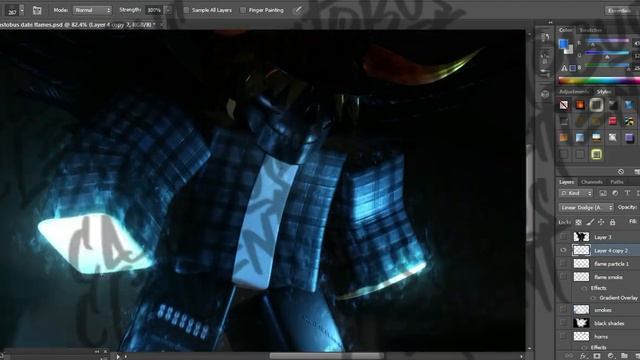Open the Properties panel icon in dock
Viewport: 640px width, 360px height.
pyautogui.click(x=545, y=58)
